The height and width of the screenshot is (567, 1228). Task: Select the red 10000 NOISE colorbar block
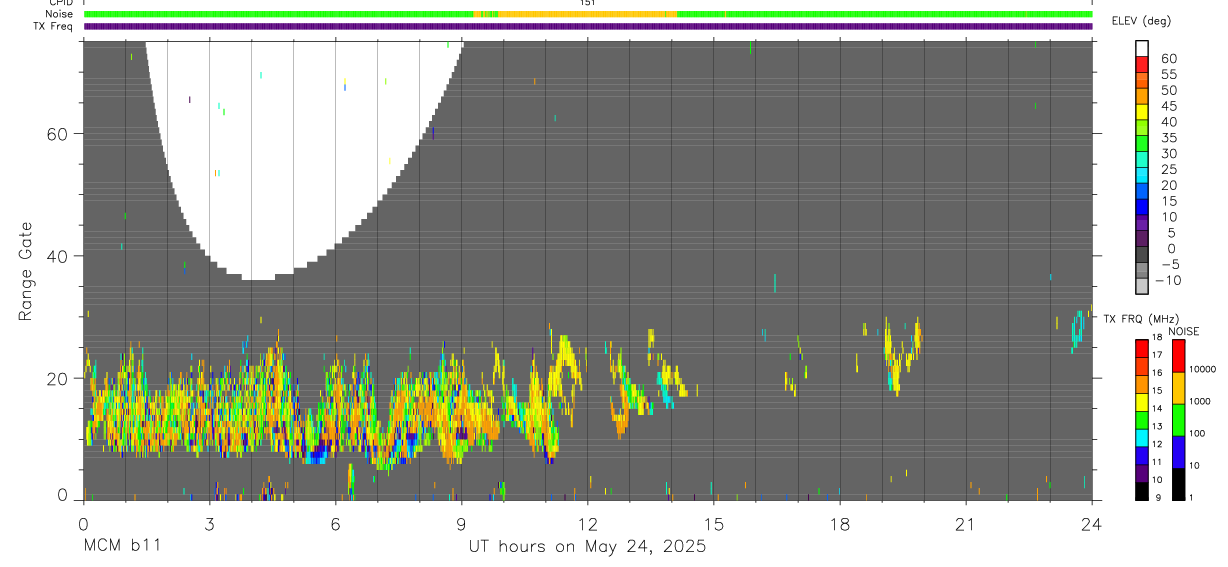1178,356
